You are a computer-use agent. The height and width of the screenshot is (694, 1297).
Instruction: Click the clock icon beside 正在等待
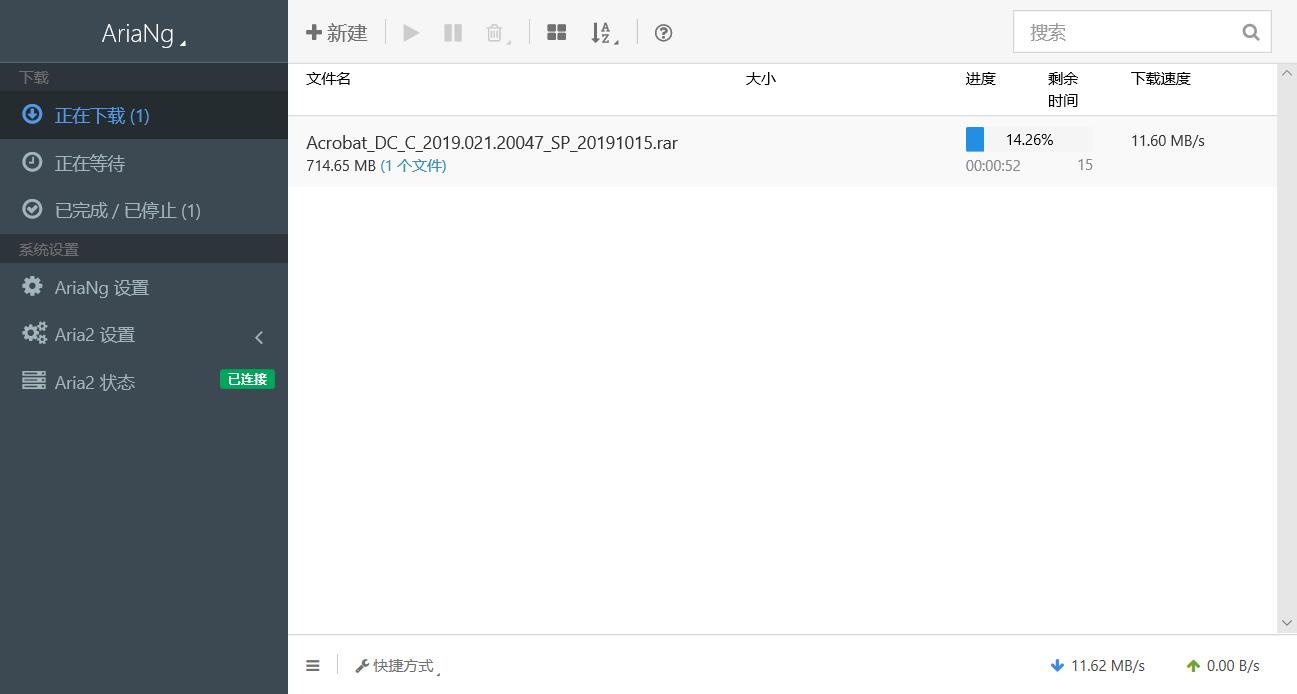(32, 161)
